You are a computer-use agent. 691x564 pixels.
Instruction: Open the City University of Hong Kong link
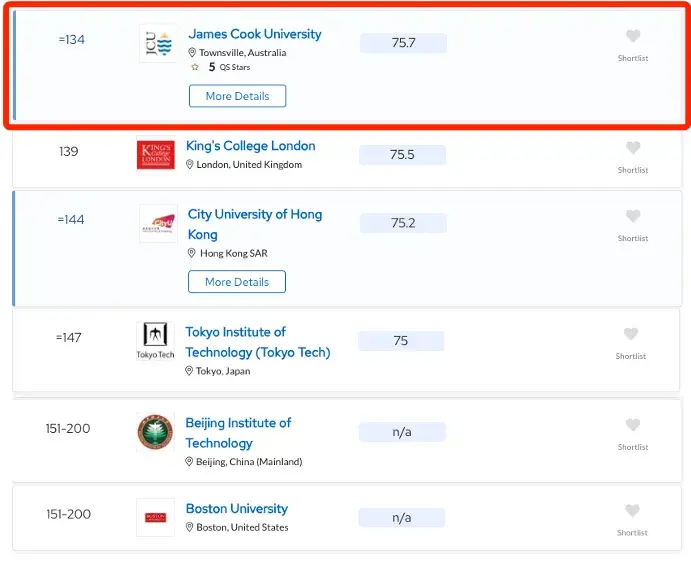coord(255,224)
